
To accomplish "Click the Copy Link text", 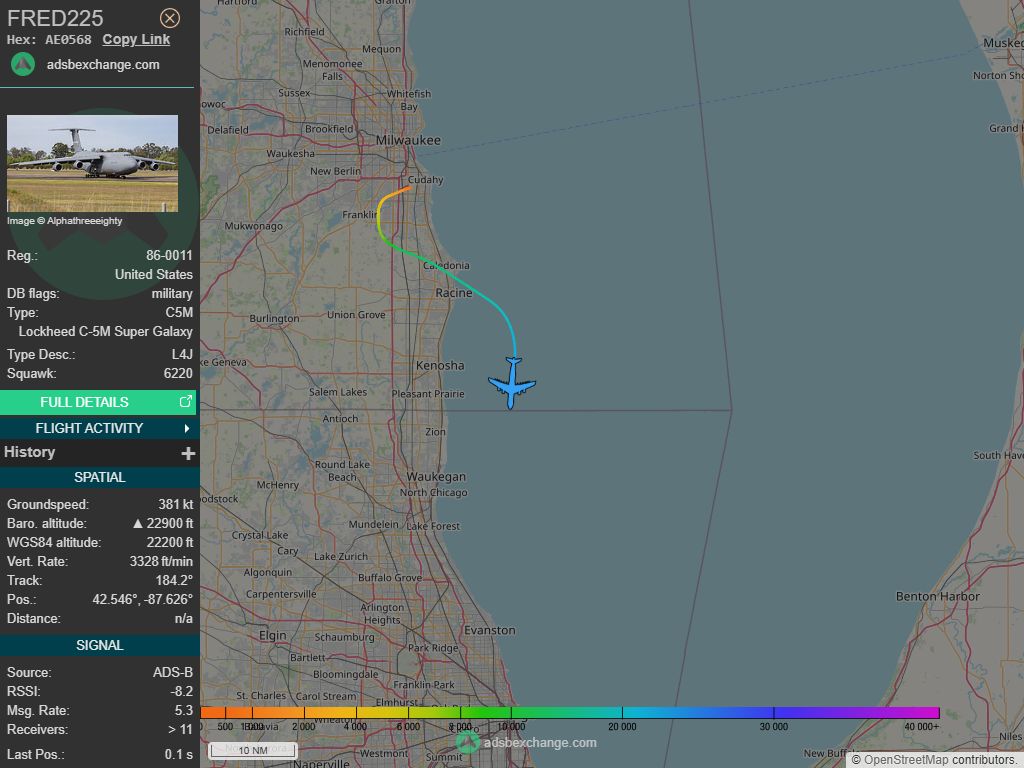I will pyautogui.click(x=136, y=39).
